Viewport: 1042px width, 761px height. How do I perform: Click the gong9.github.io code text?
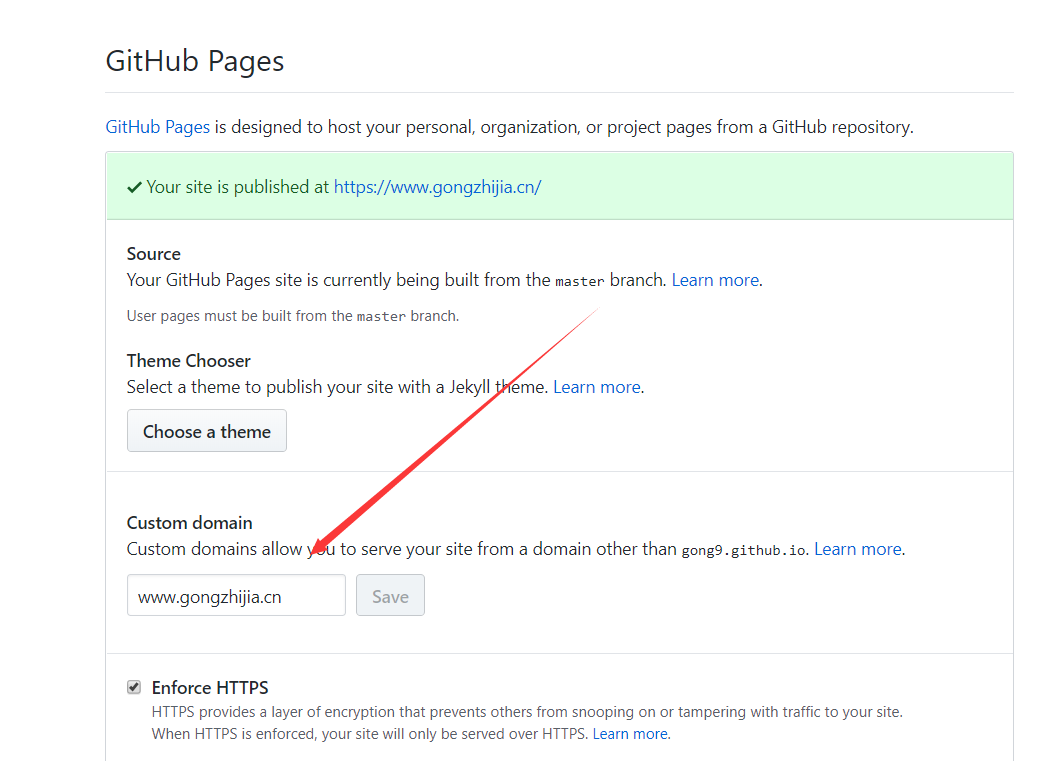(744, 550)
